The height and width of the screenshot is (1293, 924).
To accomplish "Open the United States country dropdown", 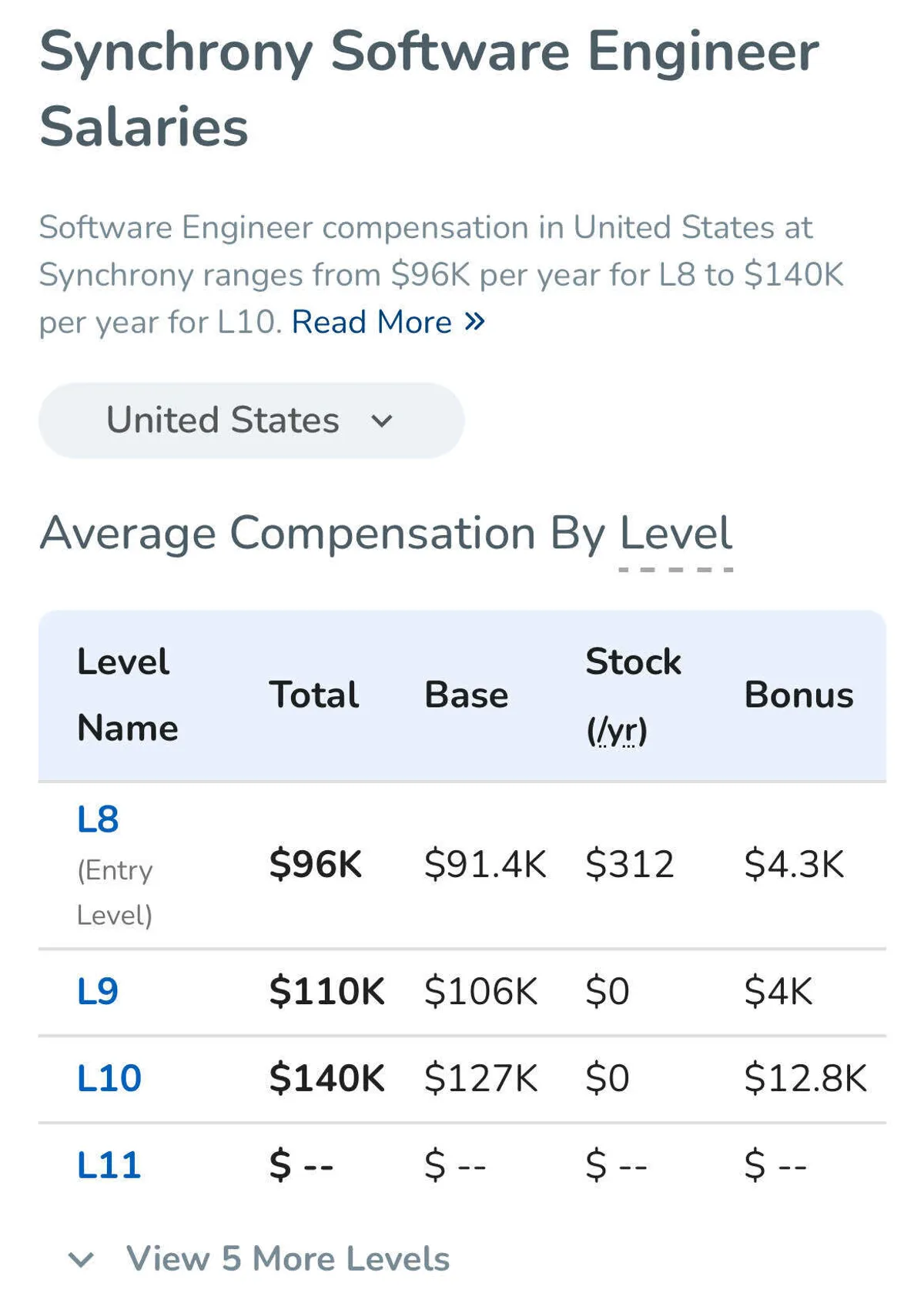I will pos(251,420).
